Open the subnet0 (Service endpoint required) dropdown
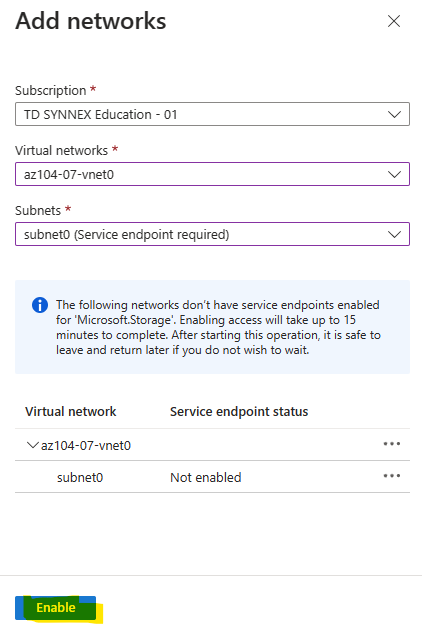 (x=212, y=234)
